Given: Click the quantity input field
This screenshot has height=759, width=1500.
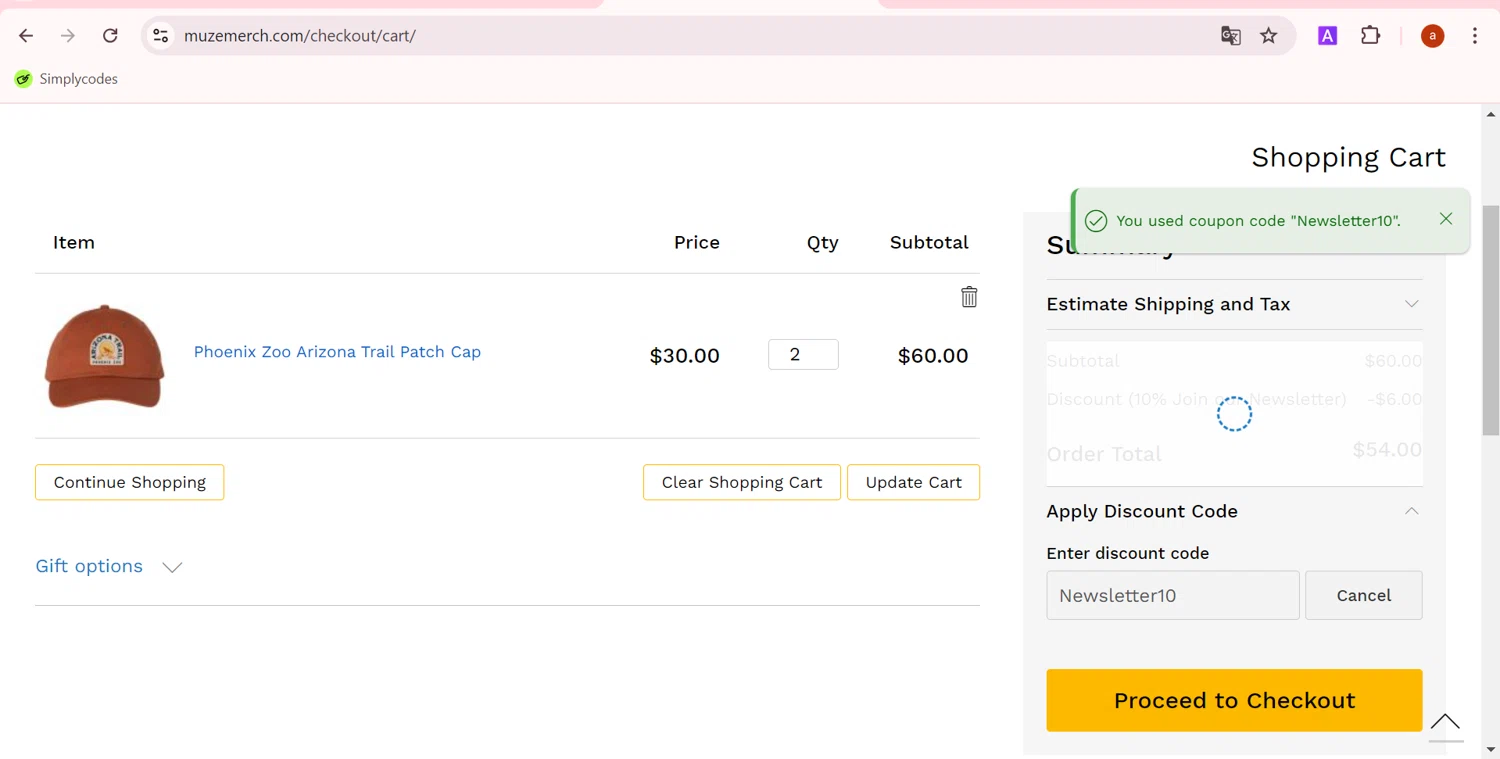Looking at the screenshot, I should (803, 355).
